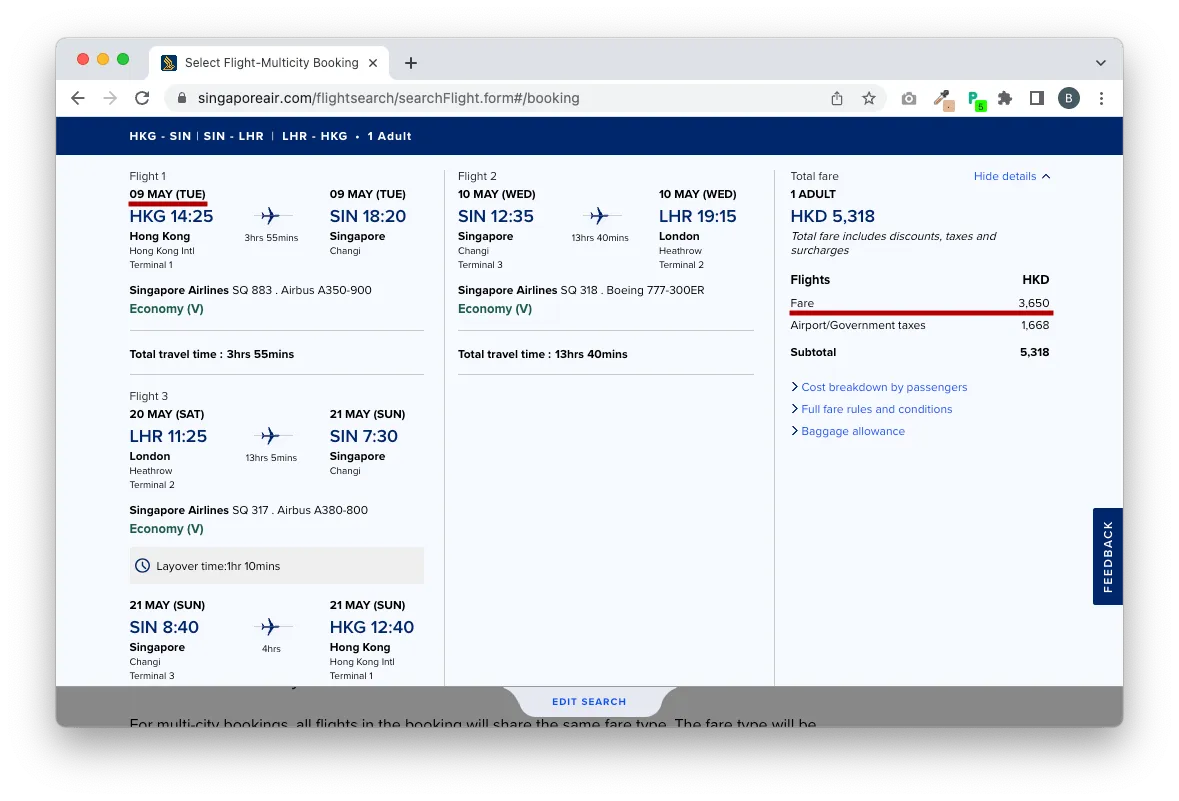Image resolution: width=1179 pixels, height=801 pixels.
Task: Reload the page with the refresh icon
Action: 142,98
